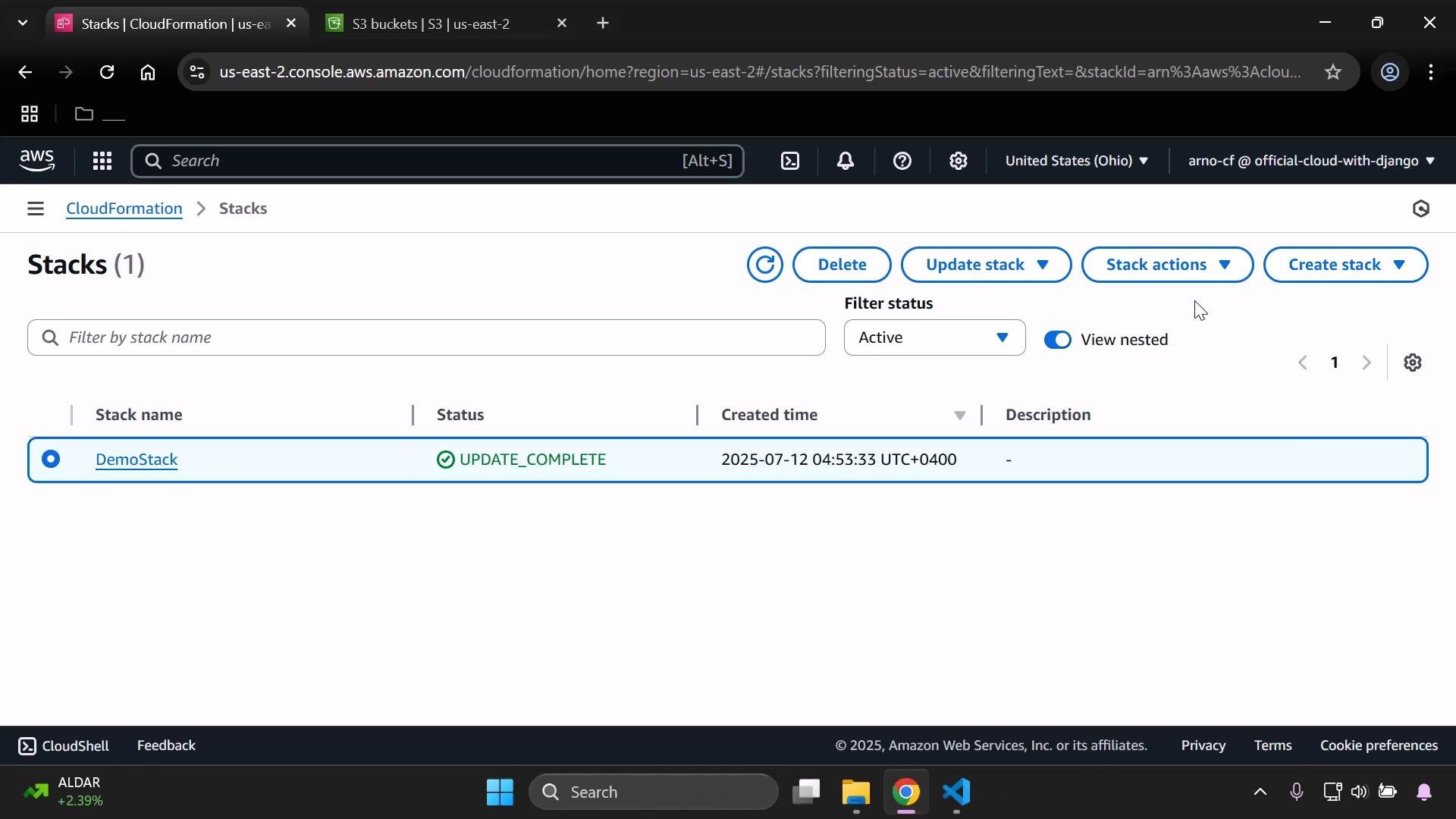Open the tab search dropdown arrow
Image resolution: width=1456 pixels, height=819 pixels.
coord(23,24)
